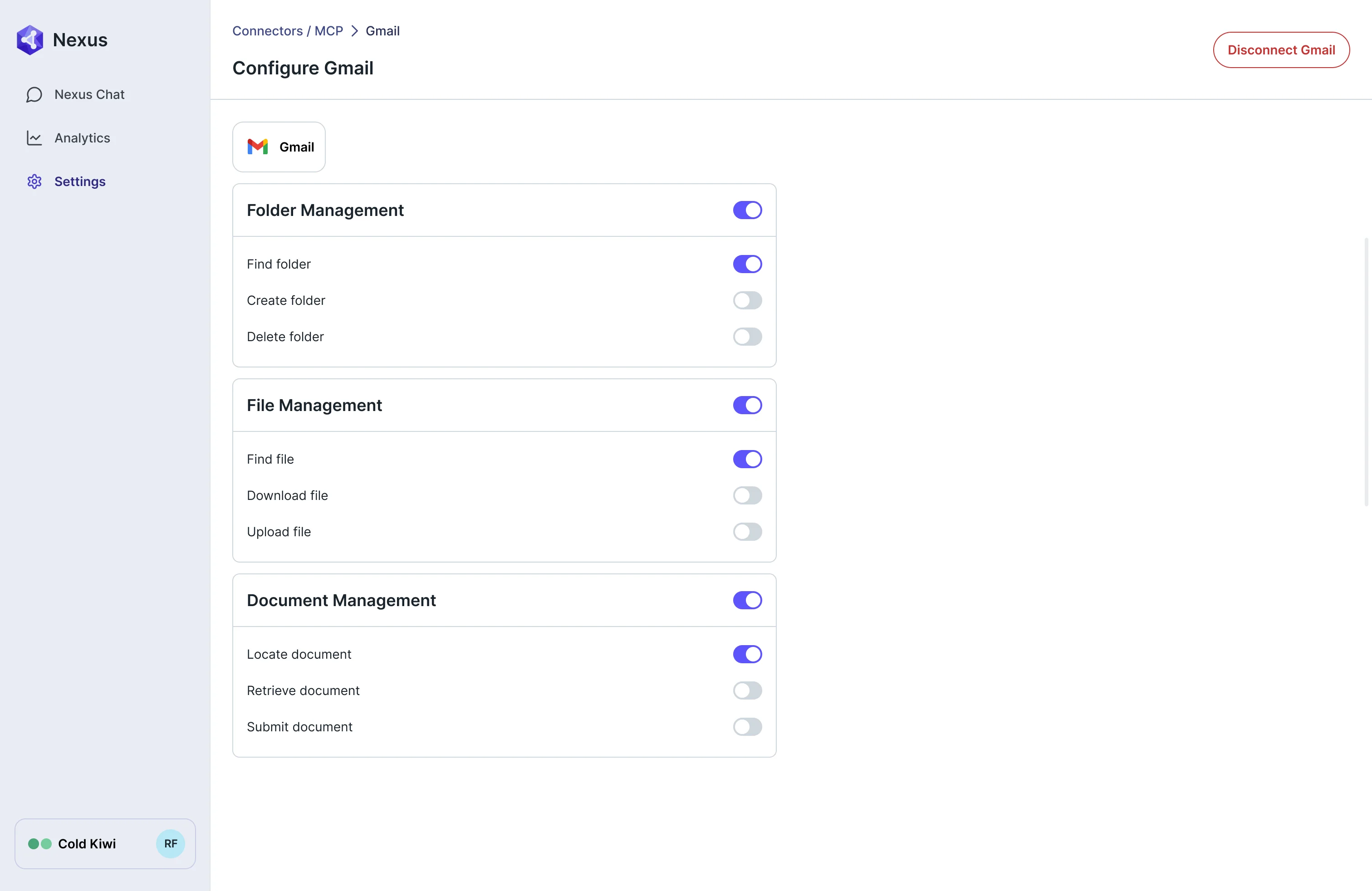The image size is (1372, 891).
Task: Click the Download file label
Action: pyautogui.click(x=287, y=496)
